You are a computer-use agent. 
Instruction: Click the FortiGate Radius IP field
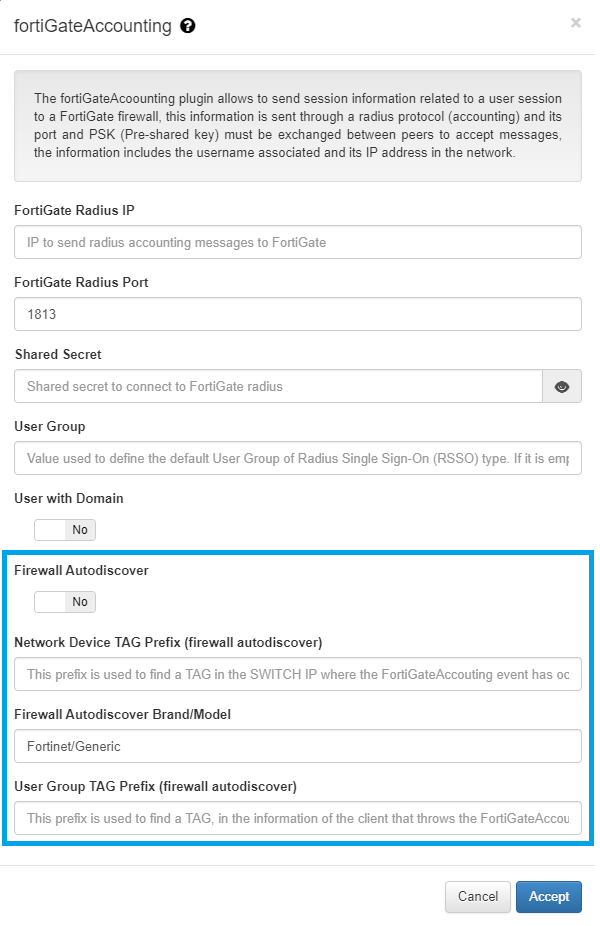(298, 242)
